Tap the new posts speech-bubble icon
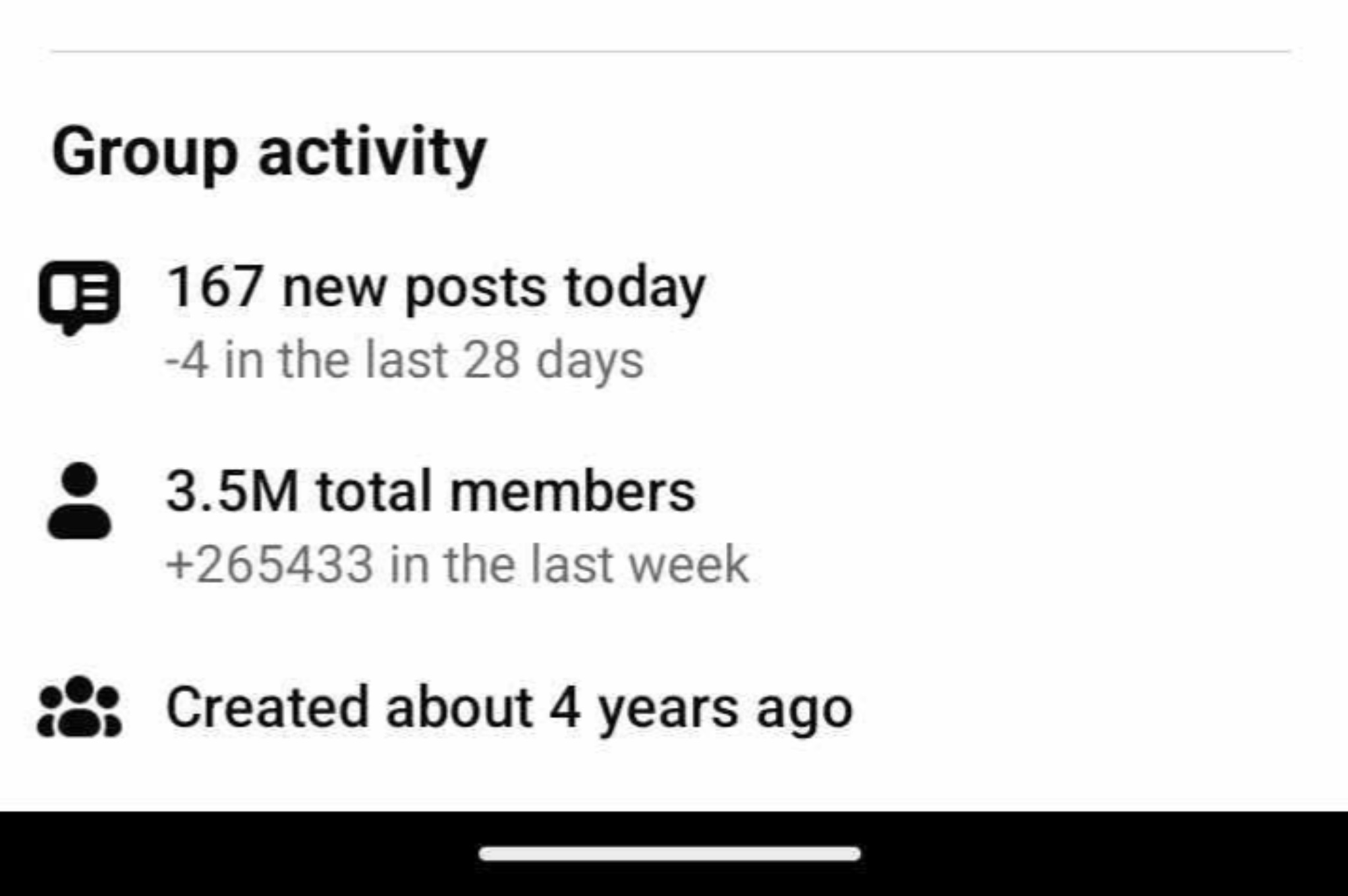 (x=79, y=298)
